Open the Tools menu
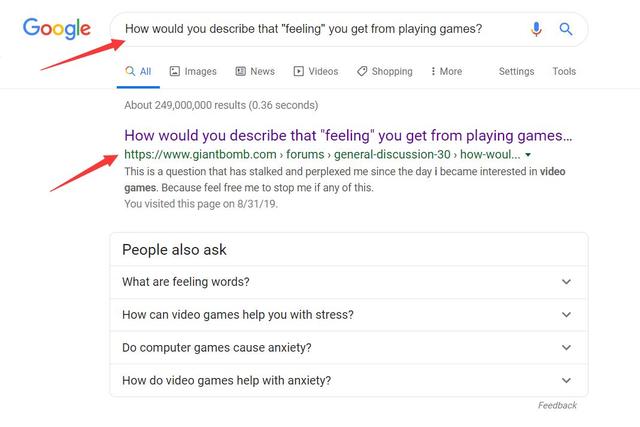This screenshot has width=640, height=427. [564, 71]
